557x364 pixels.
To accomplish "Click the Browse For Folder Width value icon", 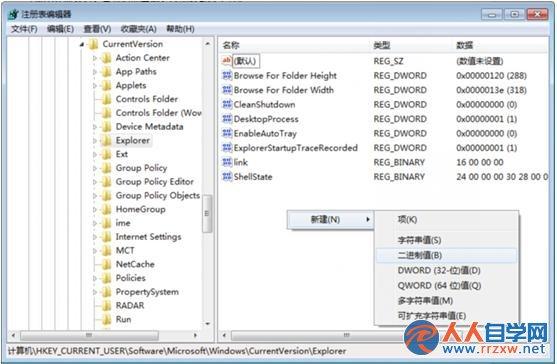I will click(227, 90).
